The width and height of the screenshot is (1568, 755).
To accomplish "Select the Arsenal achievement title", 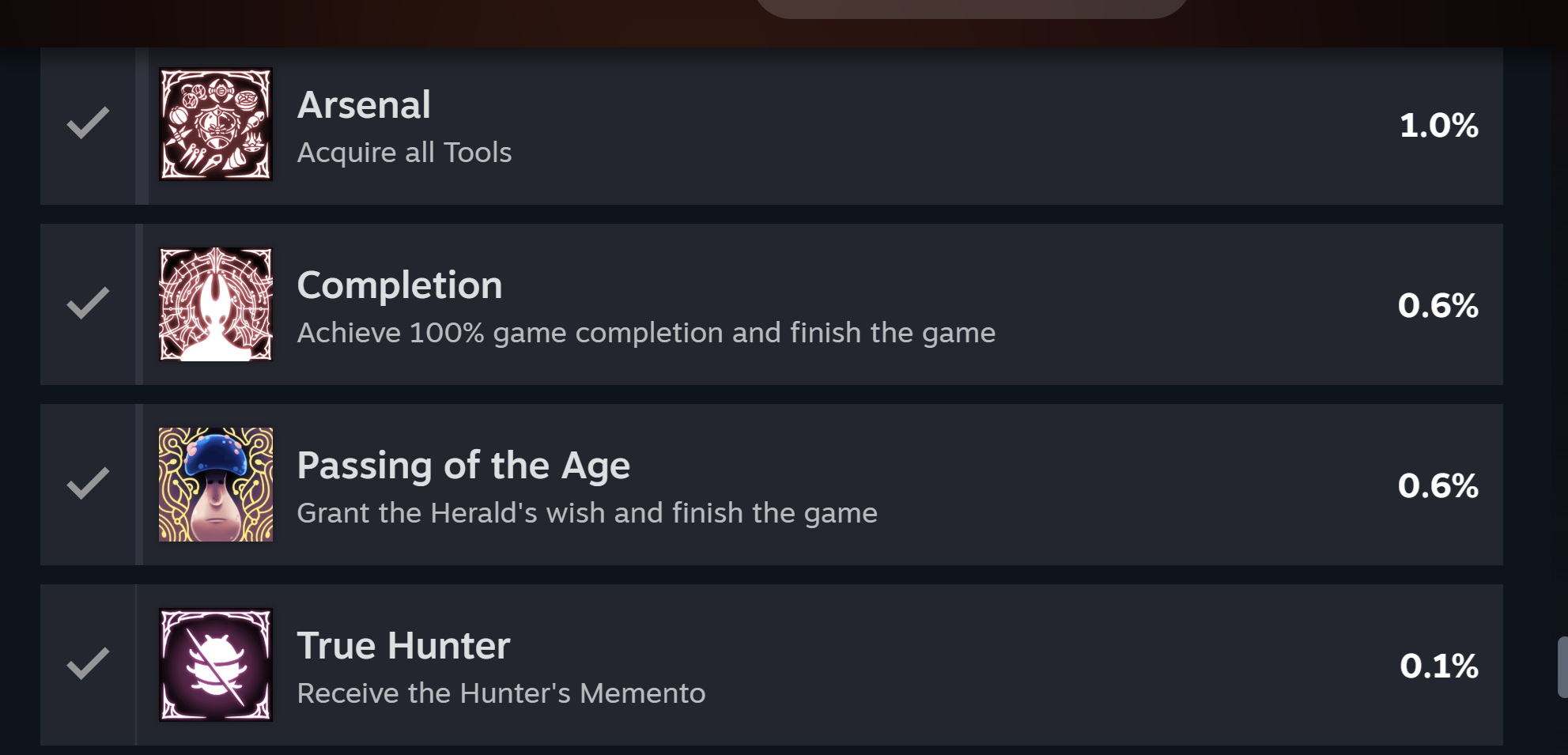I will (x=364, y=105).
